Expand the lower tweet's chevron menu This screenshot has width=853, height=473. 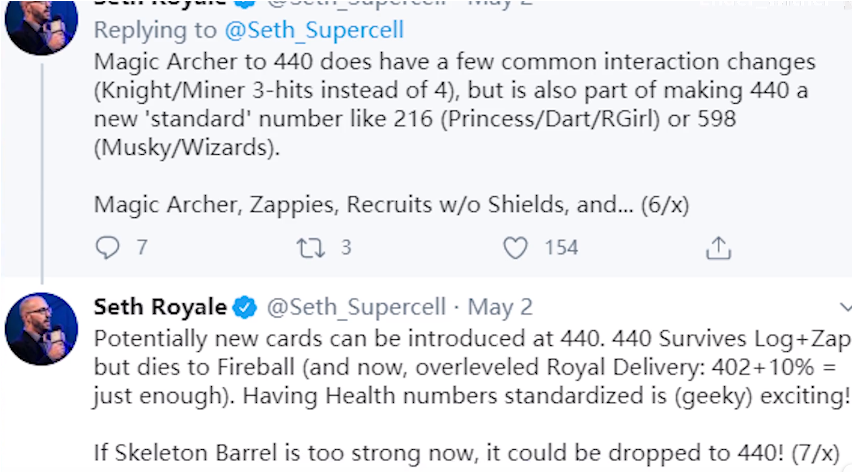pyautogui.click(x=845, y=308)
